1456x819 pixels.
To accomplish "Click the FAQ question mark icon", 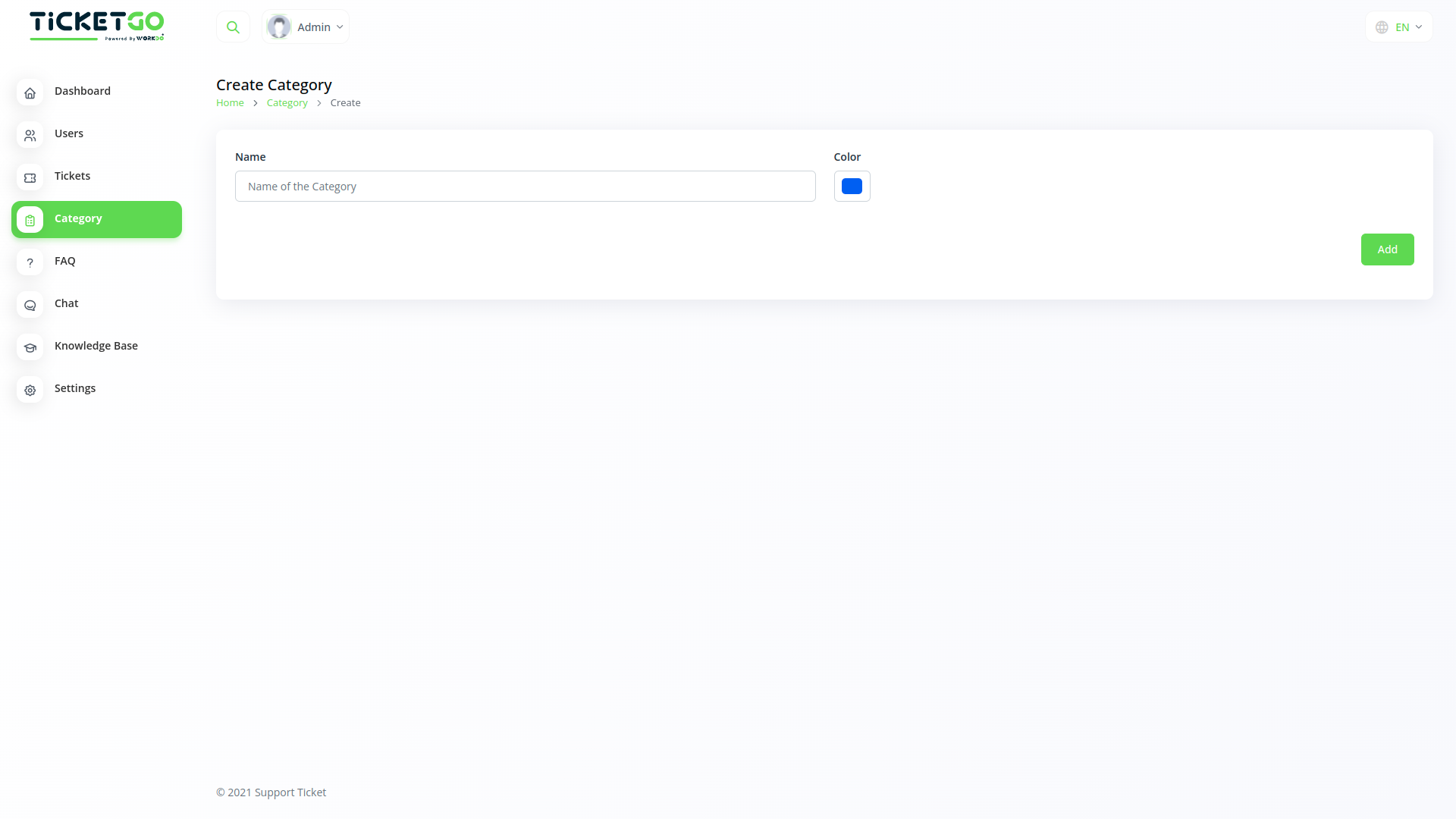I will 30,262.
